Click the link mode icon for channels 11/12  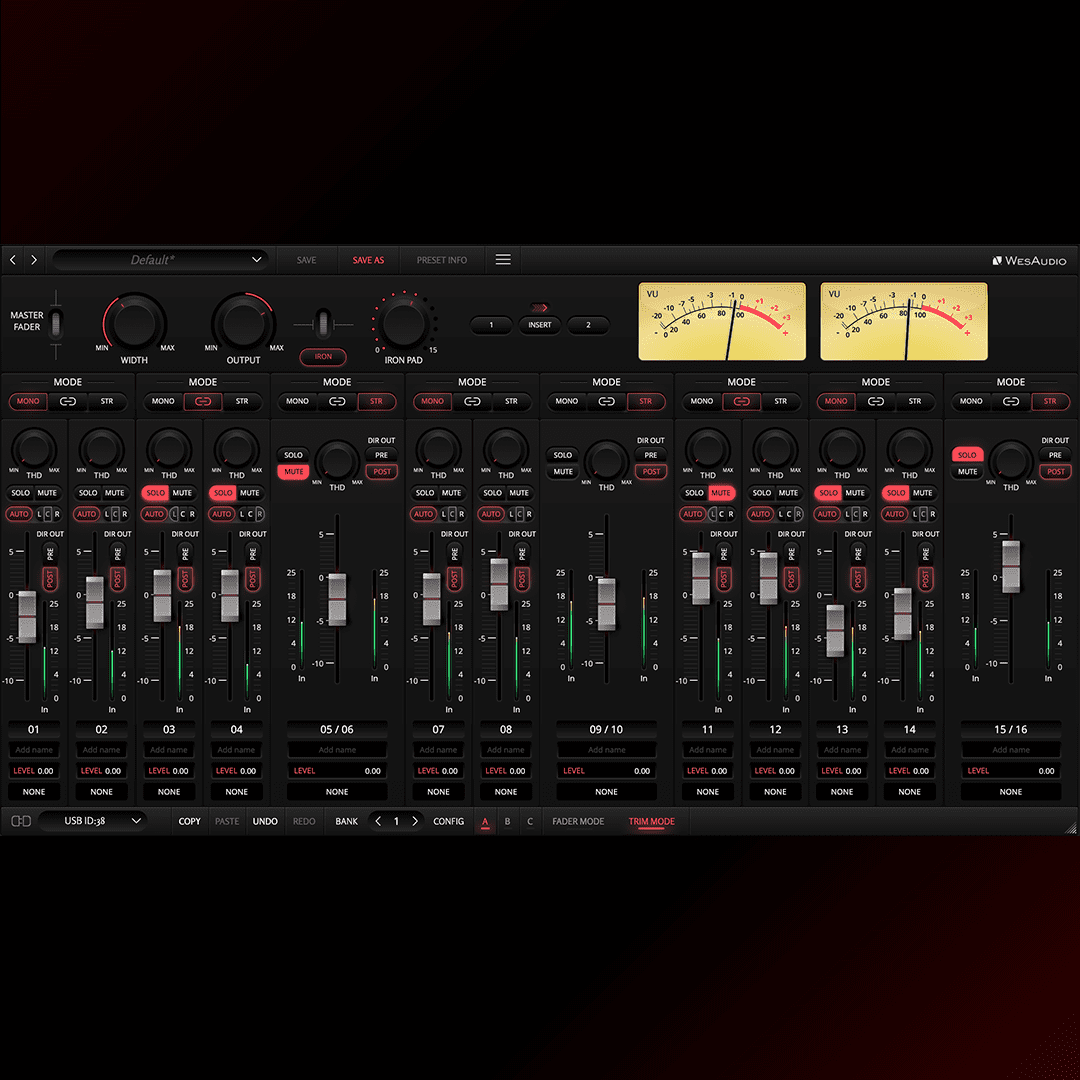click(x=741, y=401)
